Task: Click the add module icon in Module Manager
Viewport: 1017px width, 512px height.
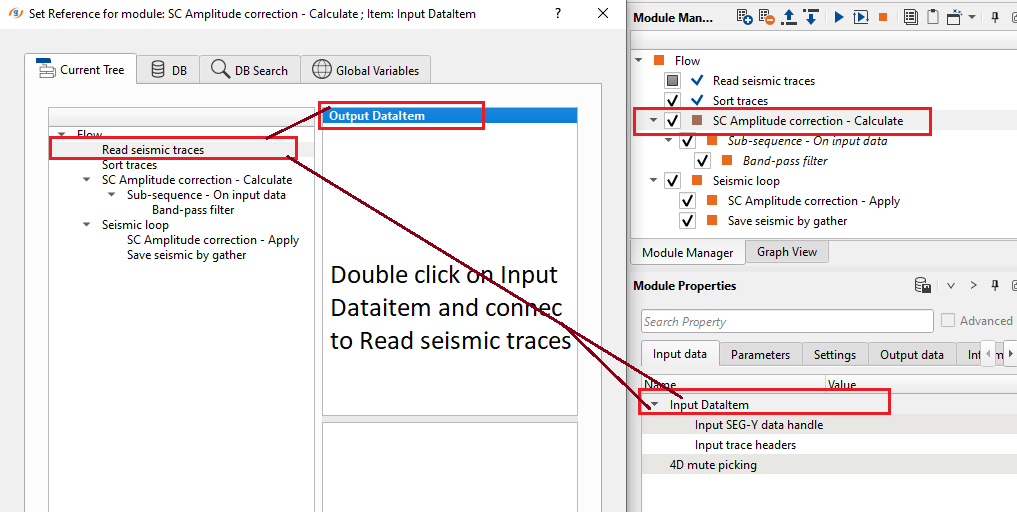Action: click(x=744, y=17)
